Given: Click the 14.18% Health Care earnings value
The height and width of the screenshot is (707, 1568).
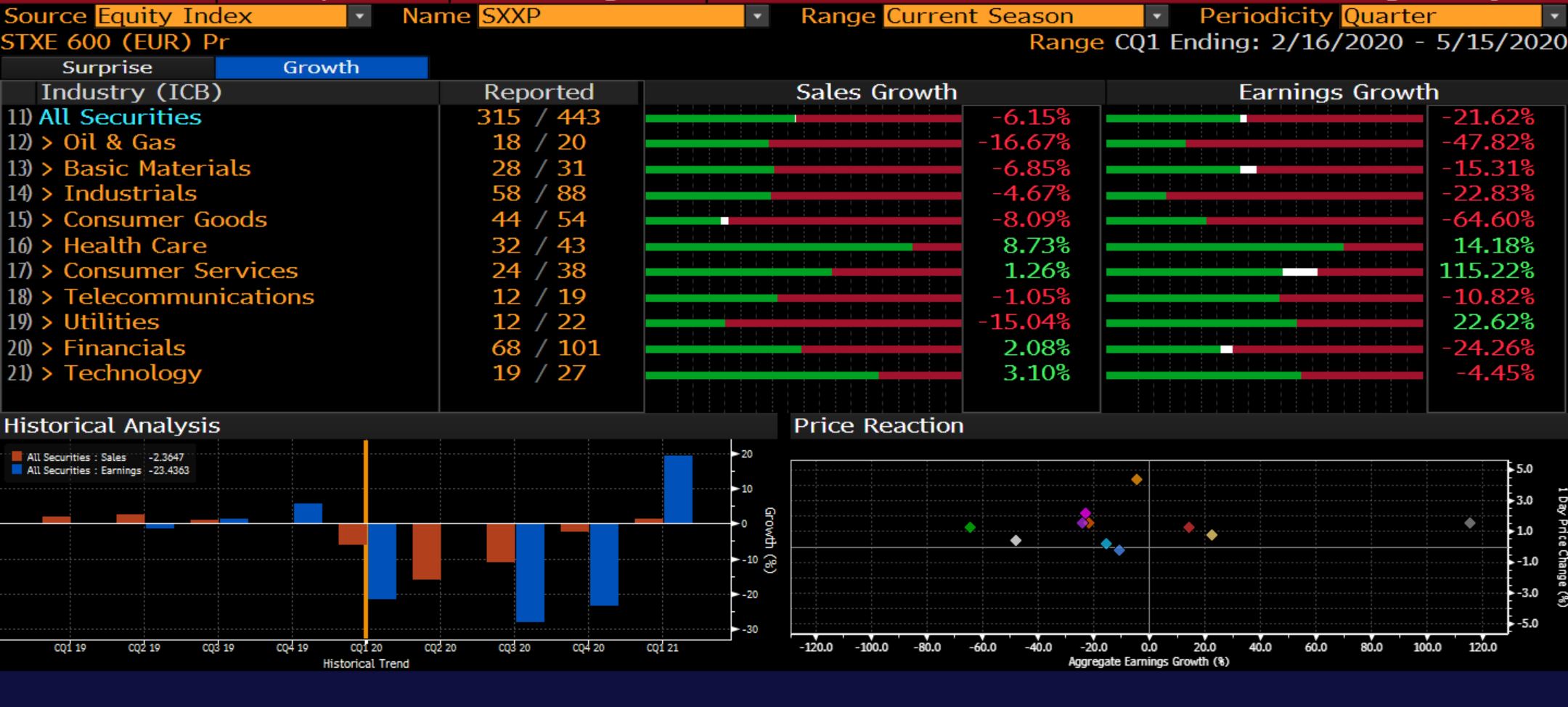Looking at the screenshot, I should point(1494,245).
